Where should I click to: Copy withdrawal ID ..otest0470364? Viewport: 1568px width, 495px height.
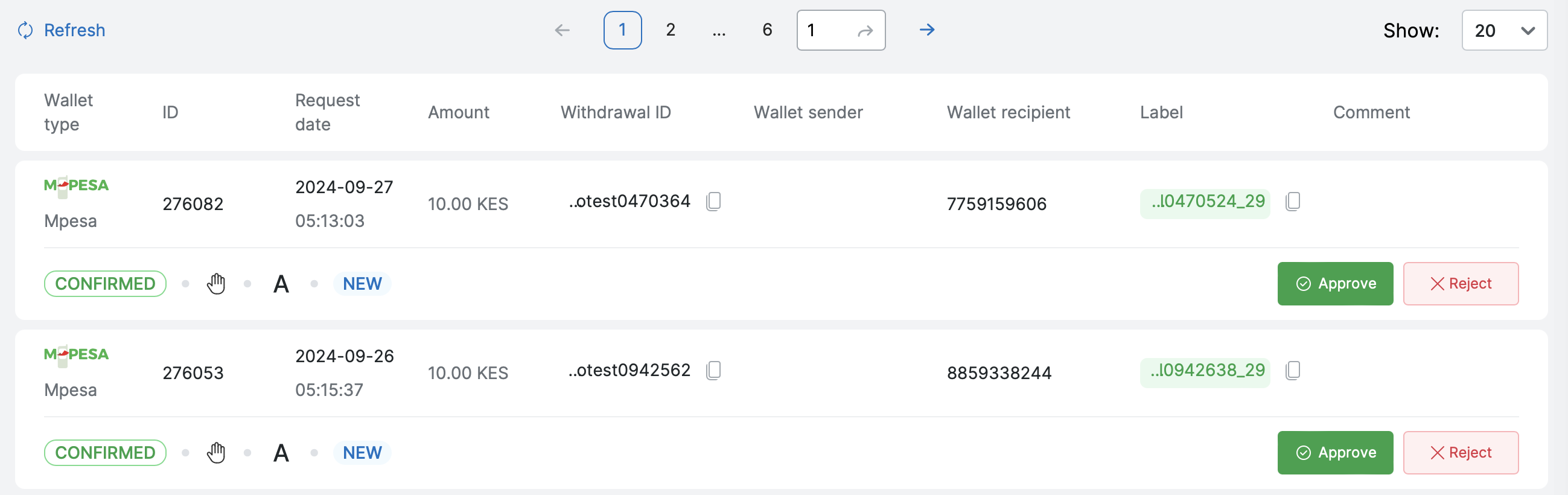(x=713, y=201)
